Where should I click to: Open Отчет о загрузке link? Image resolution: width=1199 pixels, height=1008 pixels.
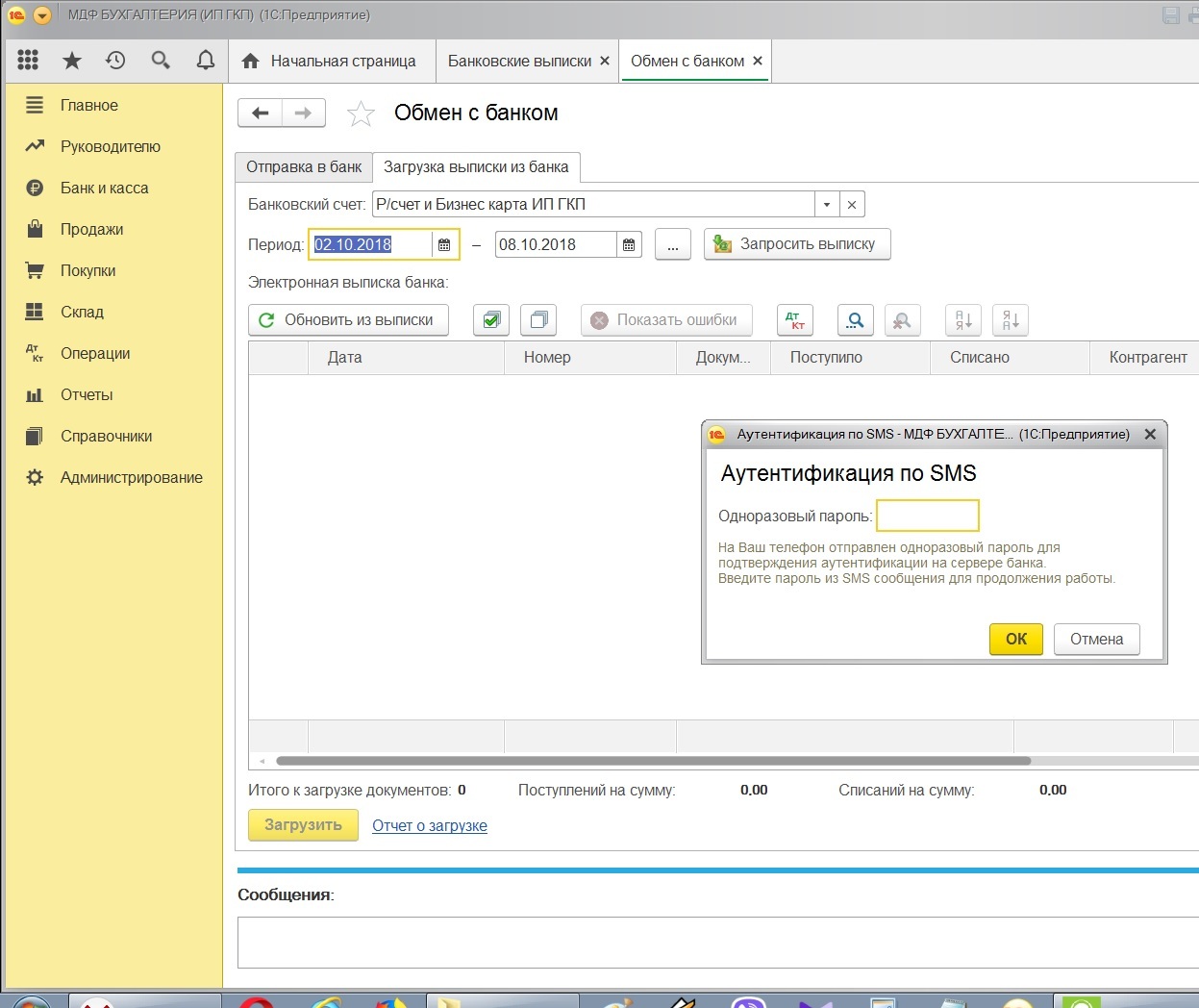tap(430, 825)
